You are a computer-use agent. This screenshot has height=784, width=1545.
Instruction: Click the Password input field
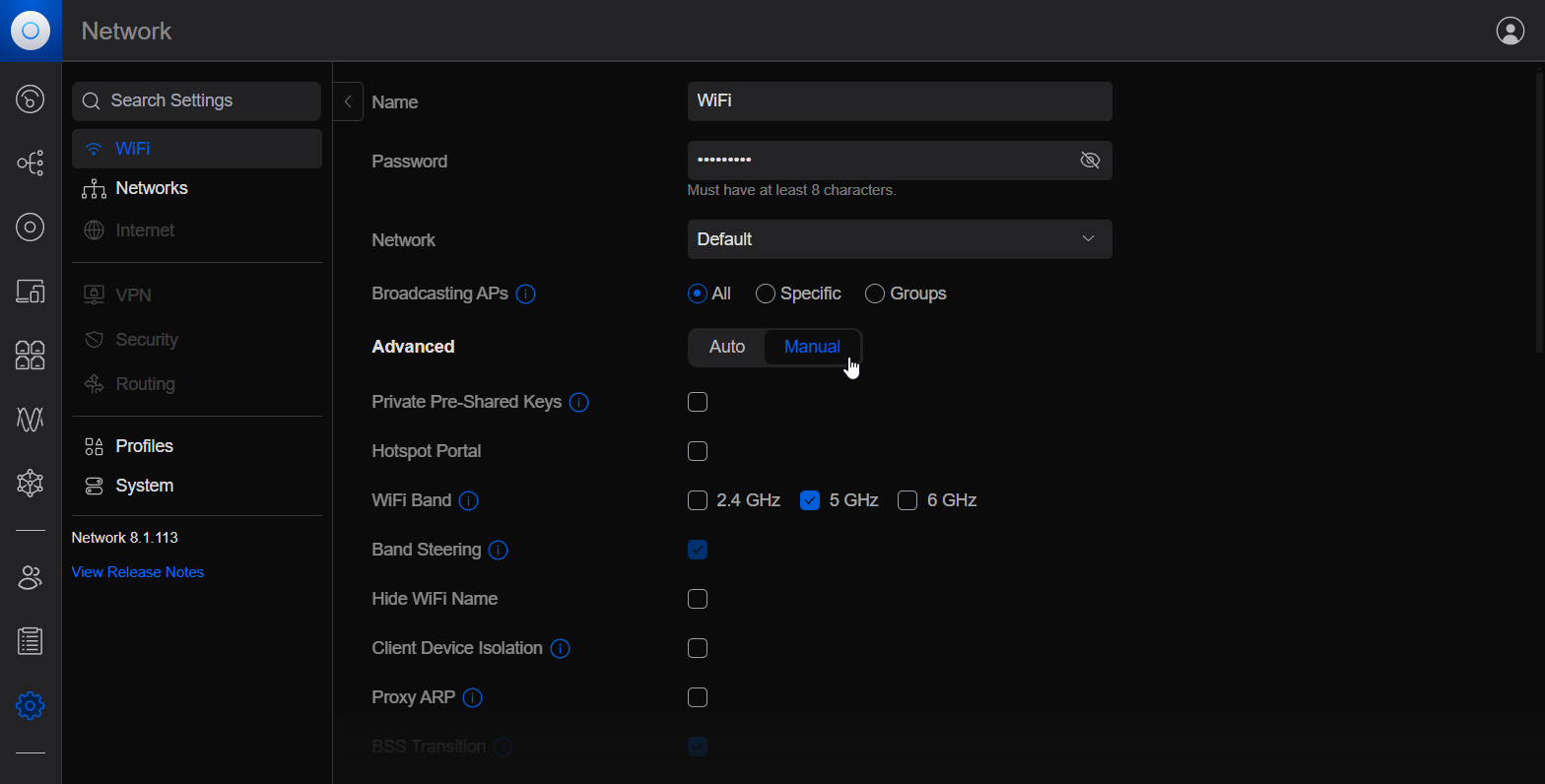click(x=900, y=161)
